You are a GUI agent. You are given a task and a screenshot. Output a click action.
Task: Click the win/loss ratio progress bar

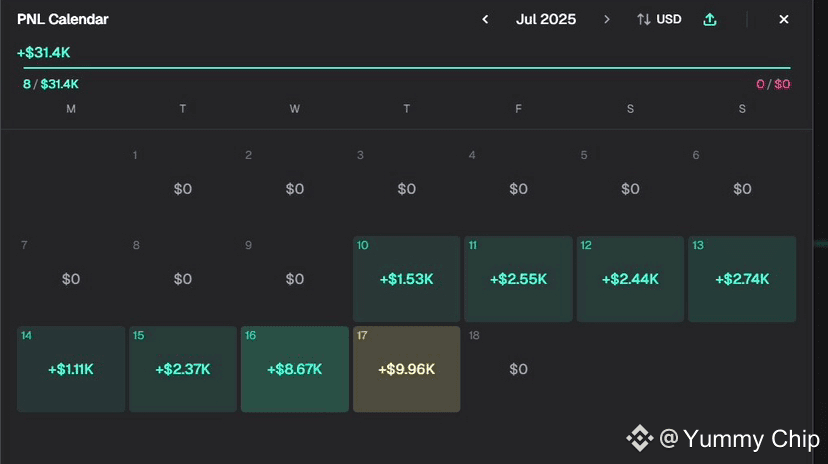pos(406,68)
